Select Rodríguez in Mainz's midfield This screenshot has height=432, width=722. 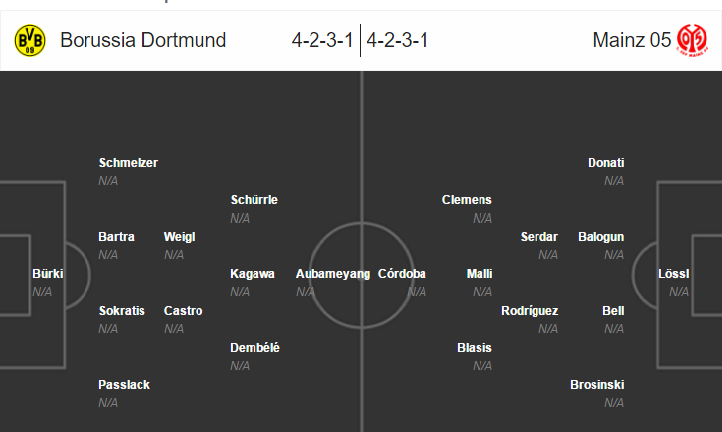click(530, 311)
